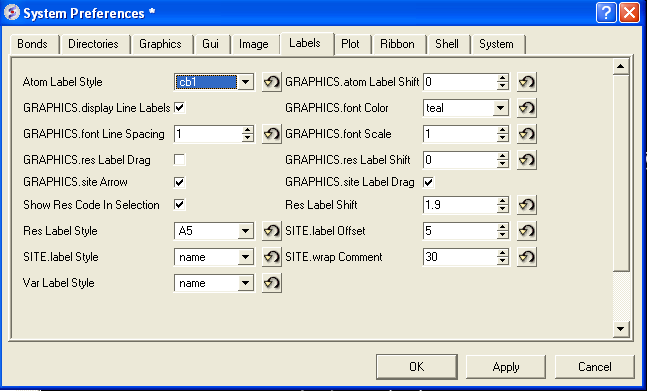Reset Atom Label Style to default
Viewport: 647px width, 392px height.
[x=272, y=82]
